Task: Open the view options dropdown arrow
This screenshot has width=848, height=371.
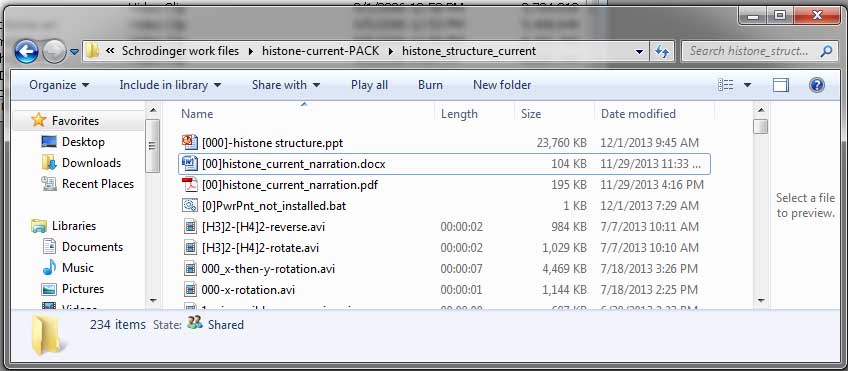Action: pyautogui.click(x=747, y=85)
